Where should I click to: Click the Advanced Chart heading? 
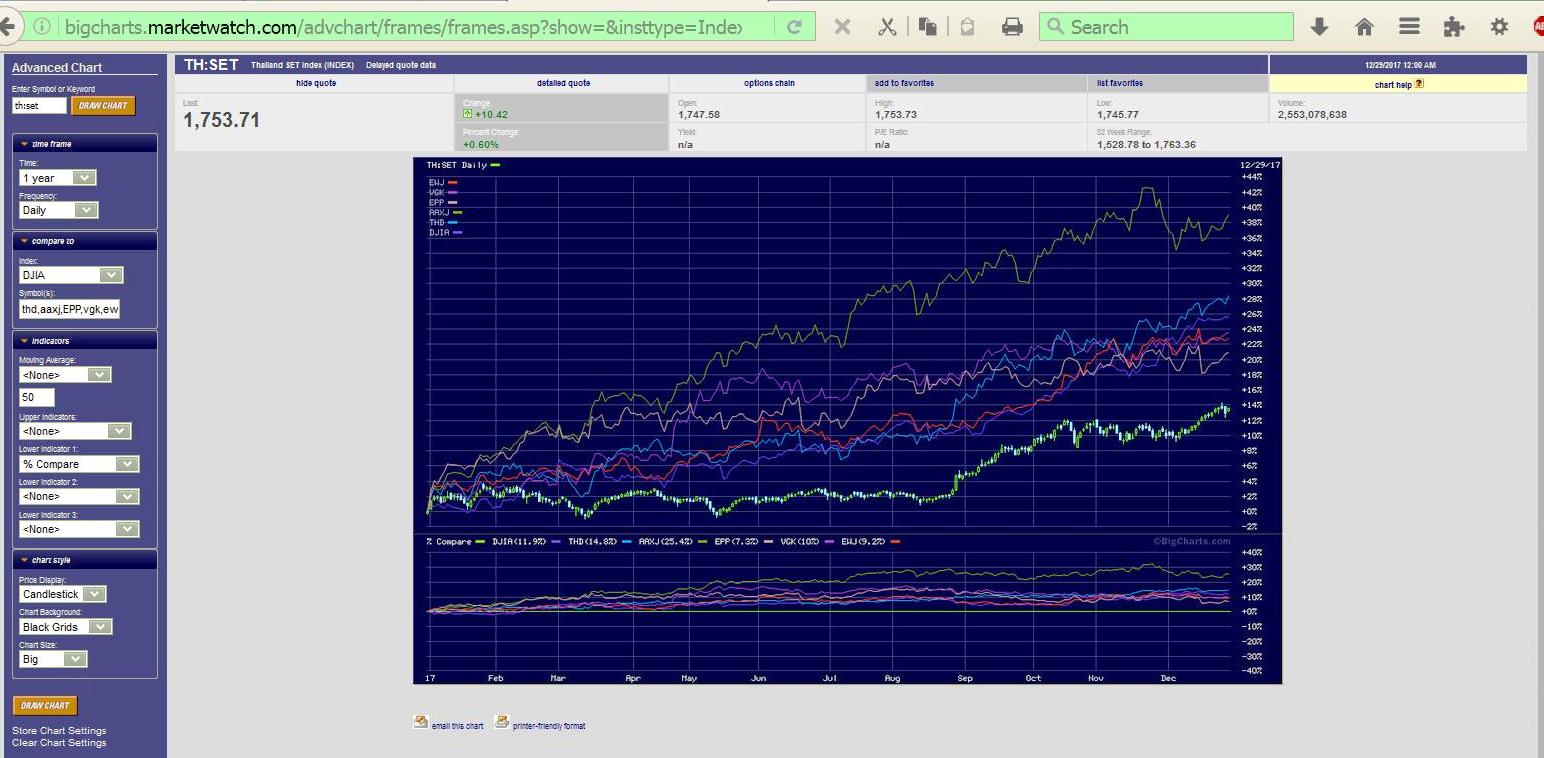click(57, 67)
